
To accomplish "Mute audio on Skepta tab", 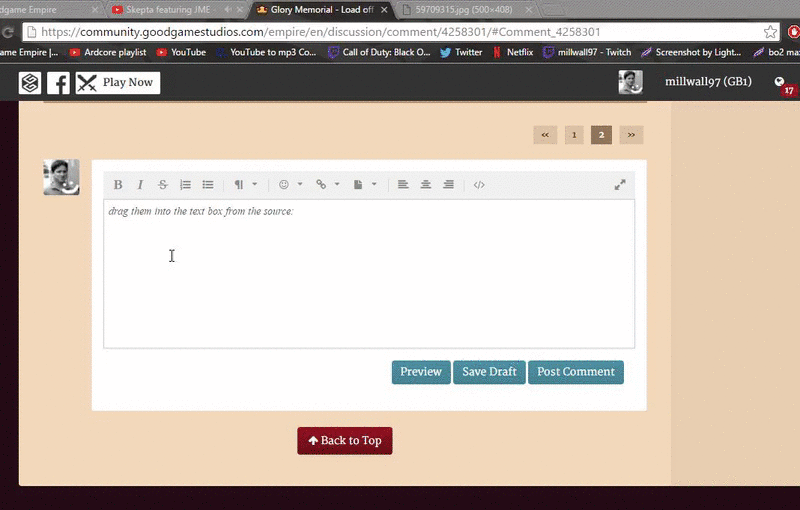I will tap(228, 10).
